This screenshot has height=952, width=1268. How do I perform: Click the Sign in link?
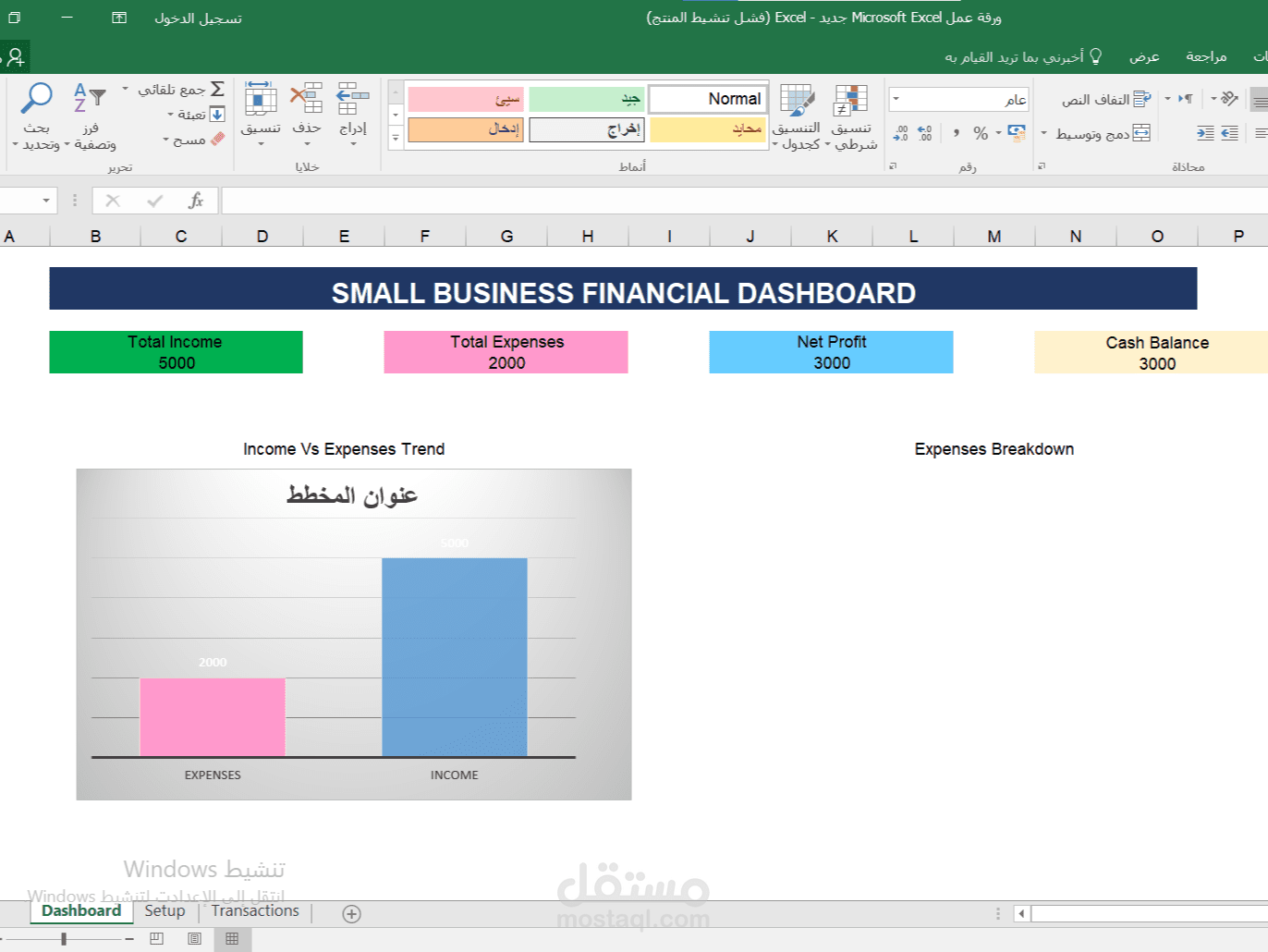[x=198, y=18]
